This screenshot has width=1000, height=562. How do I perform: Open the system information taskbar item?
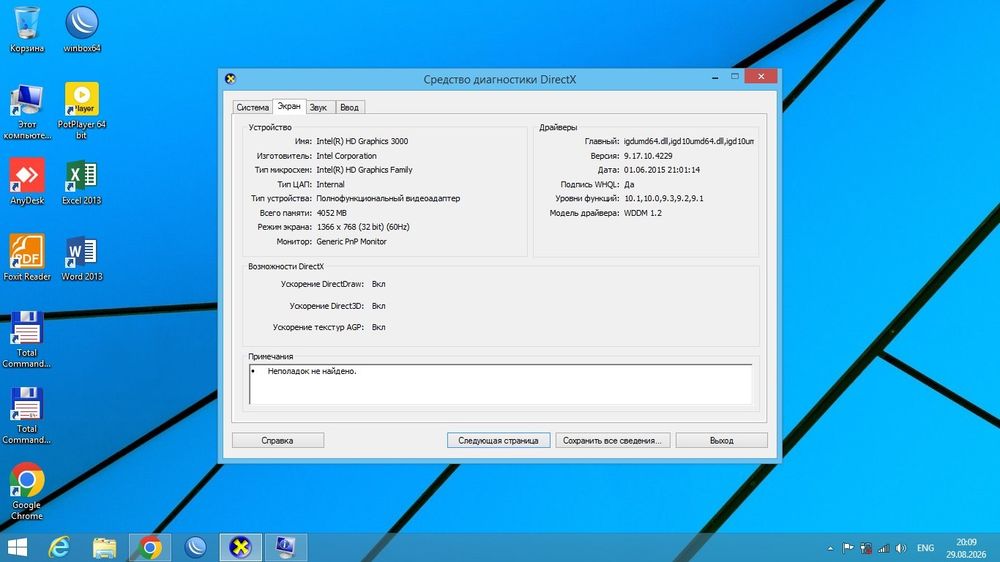point(286,547)
